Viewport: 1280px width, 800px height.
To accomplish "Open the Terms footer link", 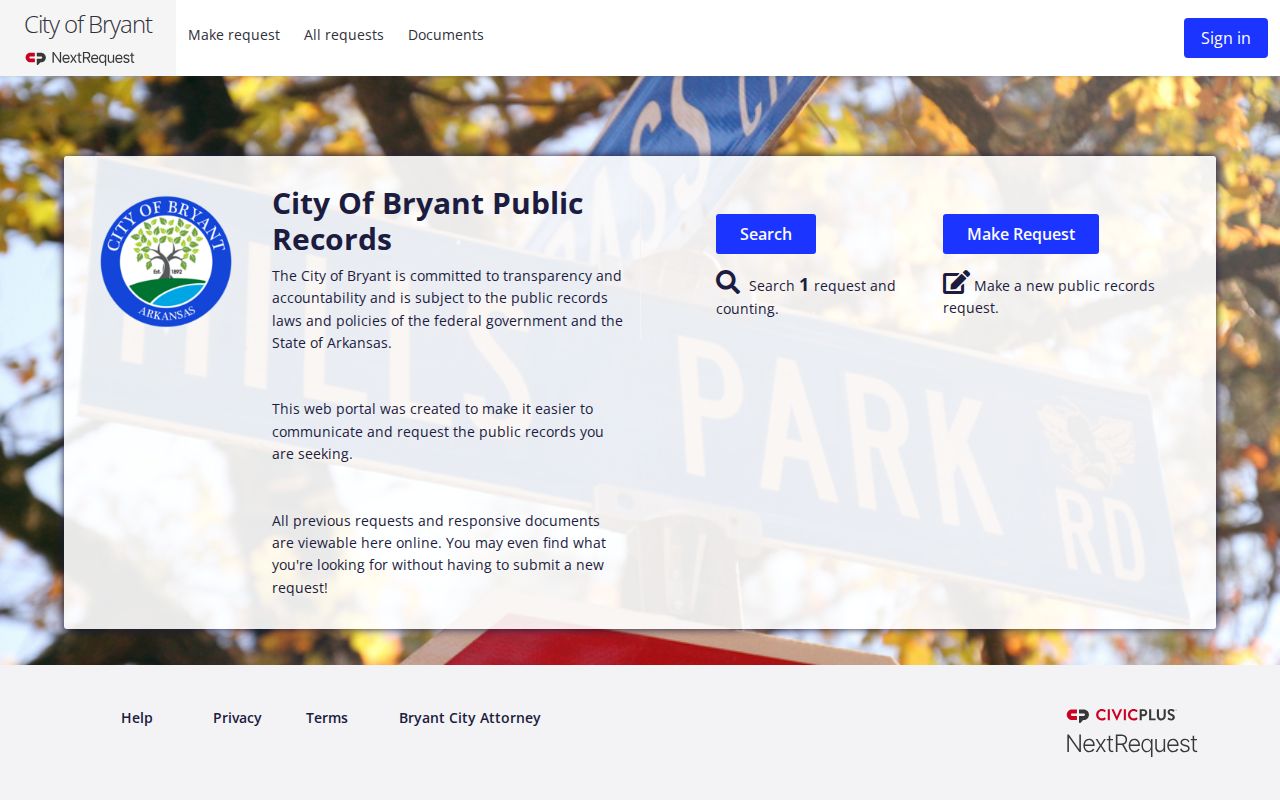I will pyautogui.click(x=327, y=718).
